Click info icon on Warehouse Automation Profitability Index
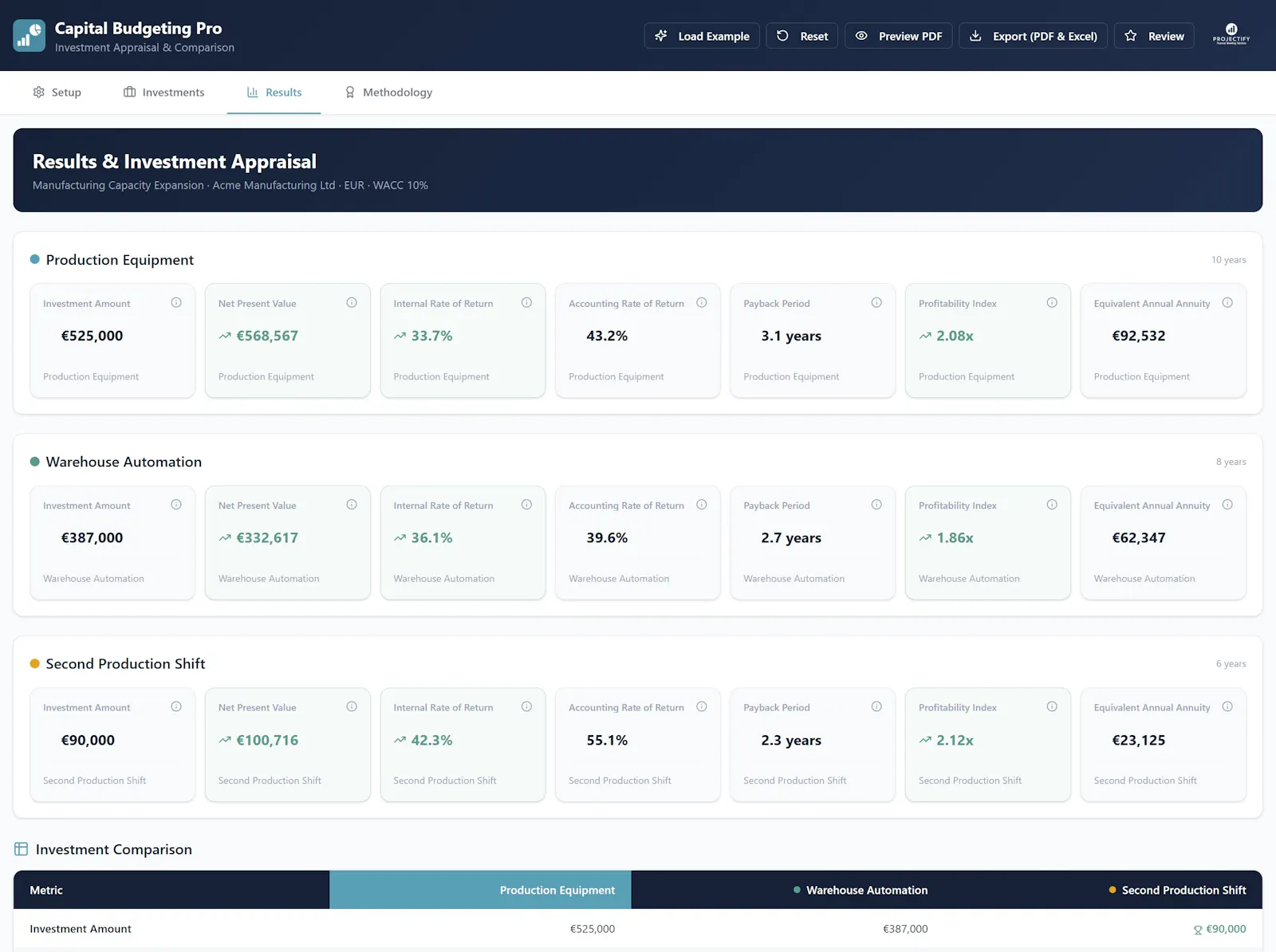The height and width of the screenshot is (952, 1276). [1052, 505]
